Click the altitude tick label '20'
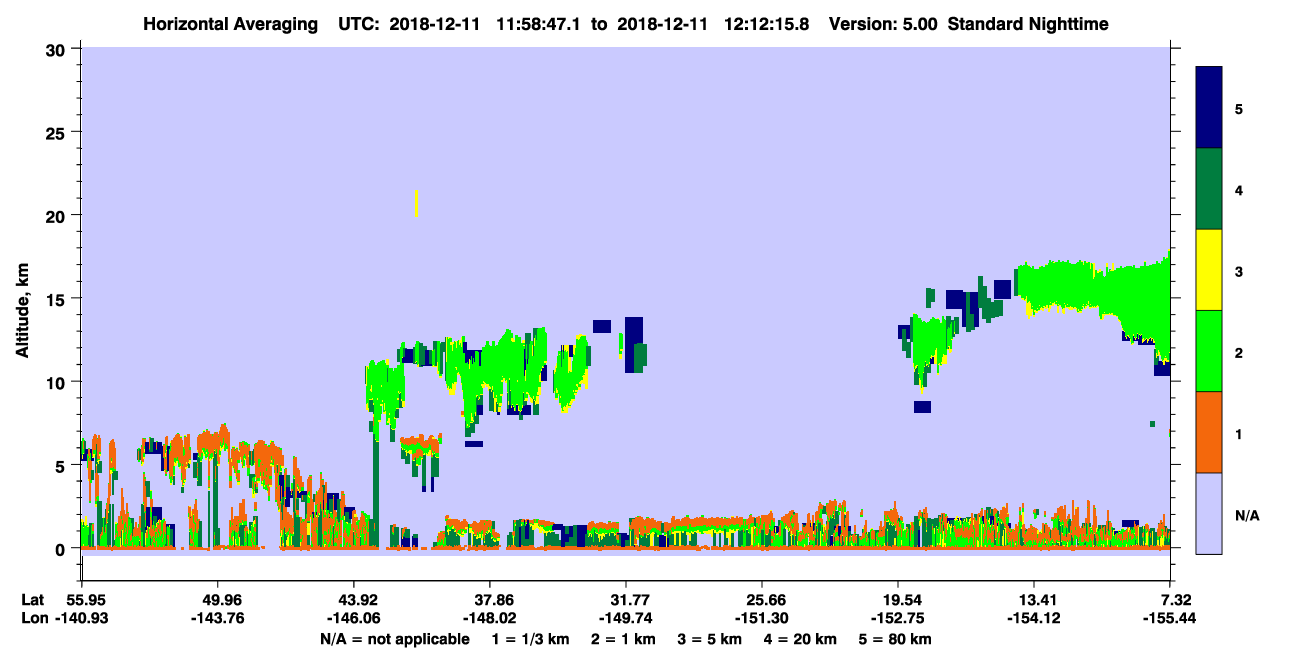The height and width of the screenshot is (667, 1300). click(58, 215)
